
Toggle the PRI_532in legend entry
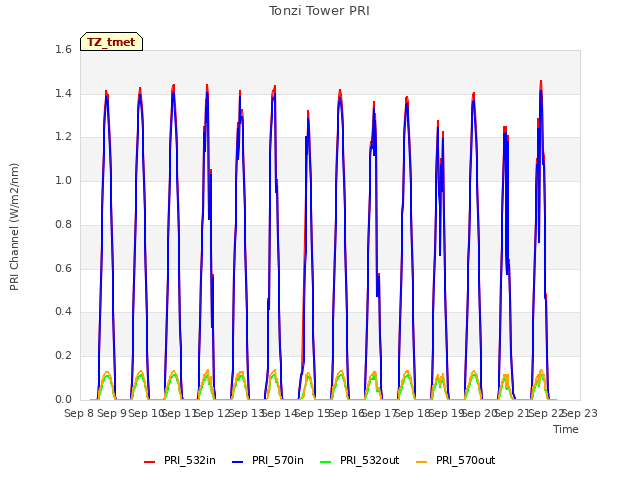tap(180, 460)
